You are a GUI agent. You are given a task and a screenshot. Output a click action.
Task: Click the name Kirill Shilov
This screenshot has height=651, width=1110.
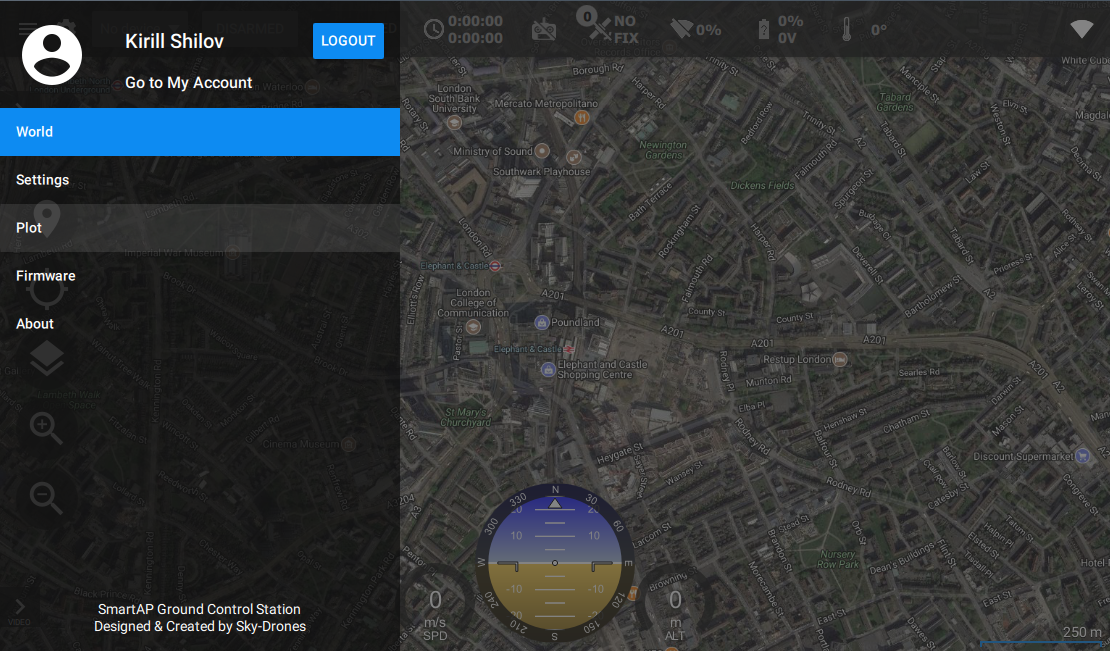pyautogui.click(x=174, y=41)
